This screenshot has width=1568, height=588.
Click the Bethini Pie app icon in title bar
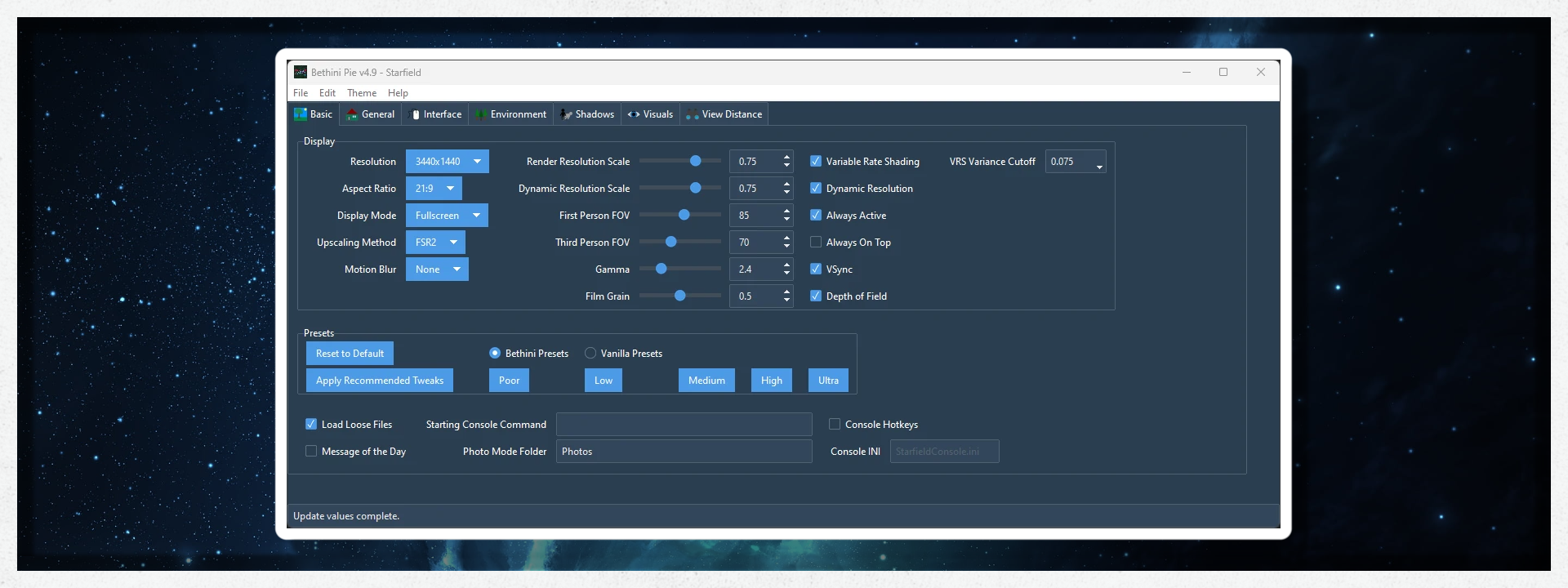pyautogui.click(x=301, y=72)
